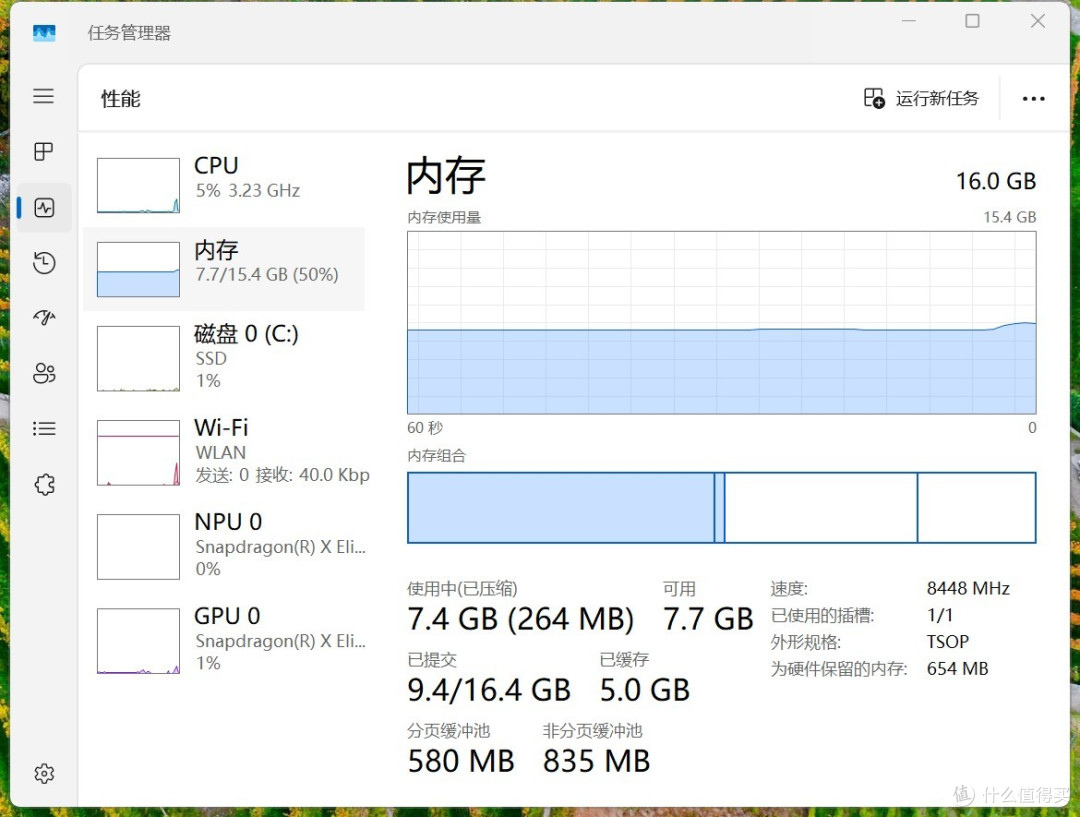
Task: Click the TSOP form factor value
Action: (948, 641)
